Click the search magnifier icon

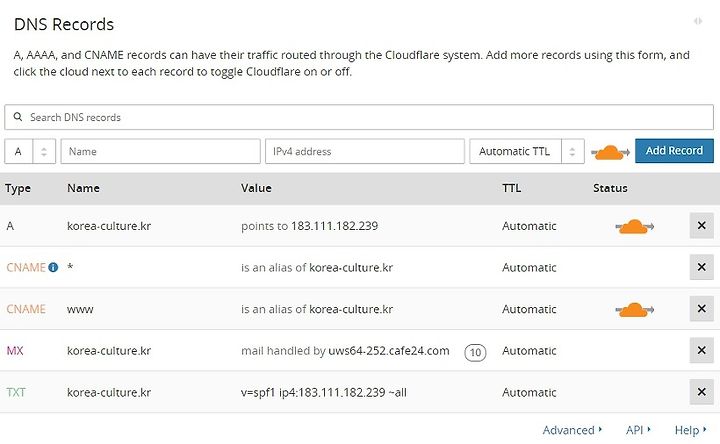[x=18, y=117]
